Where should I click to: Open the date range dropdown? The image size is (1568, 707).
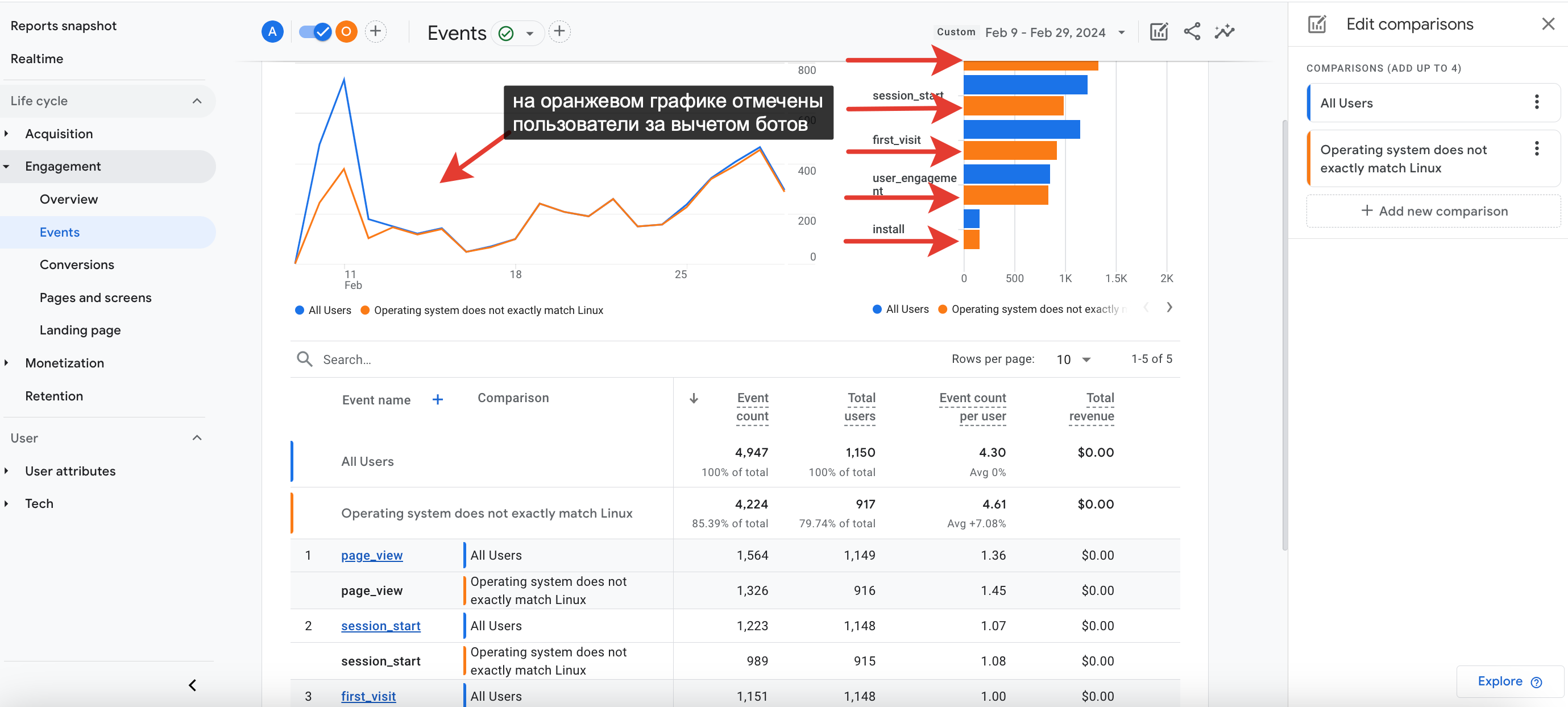click(1121, 32)
